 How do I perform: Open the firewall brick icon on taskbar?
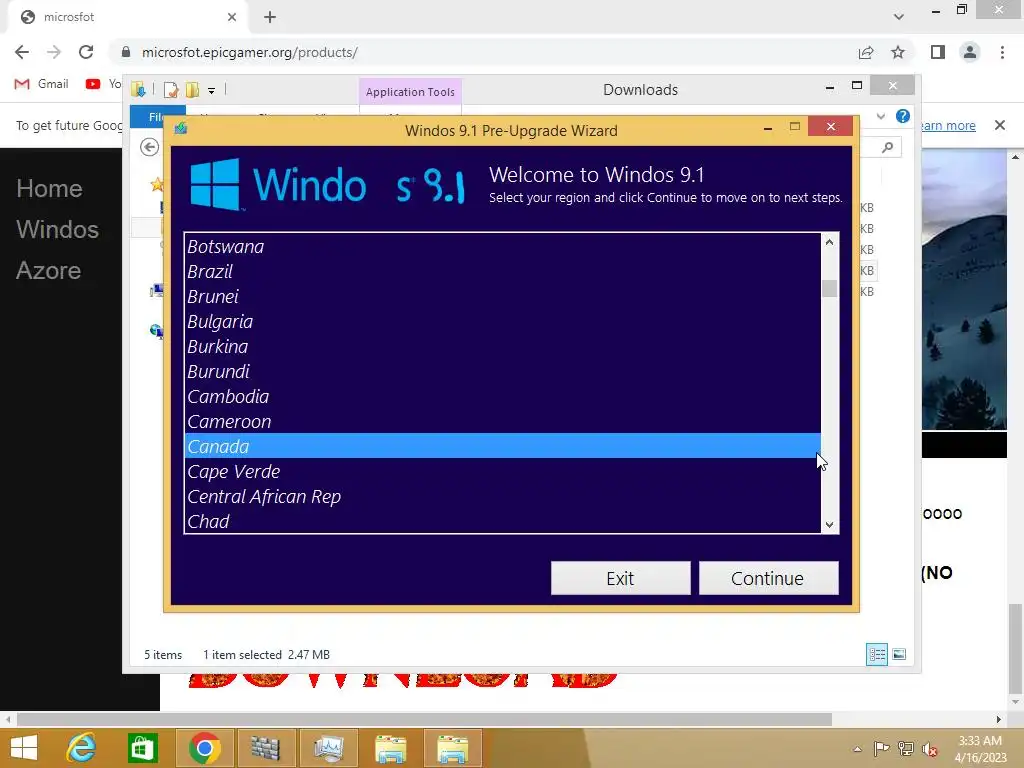coord(265,748)
